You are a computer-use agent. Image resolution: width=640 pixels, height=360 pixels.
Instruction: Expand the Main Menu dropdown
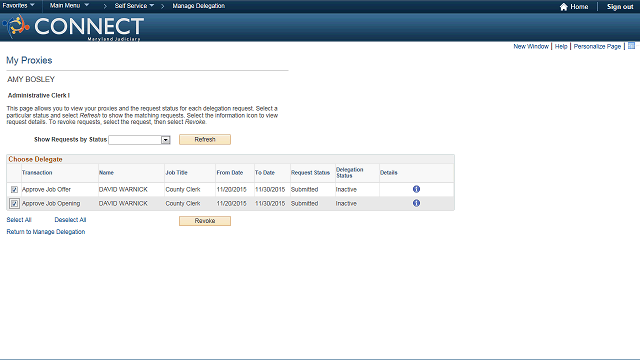[69, 6]
